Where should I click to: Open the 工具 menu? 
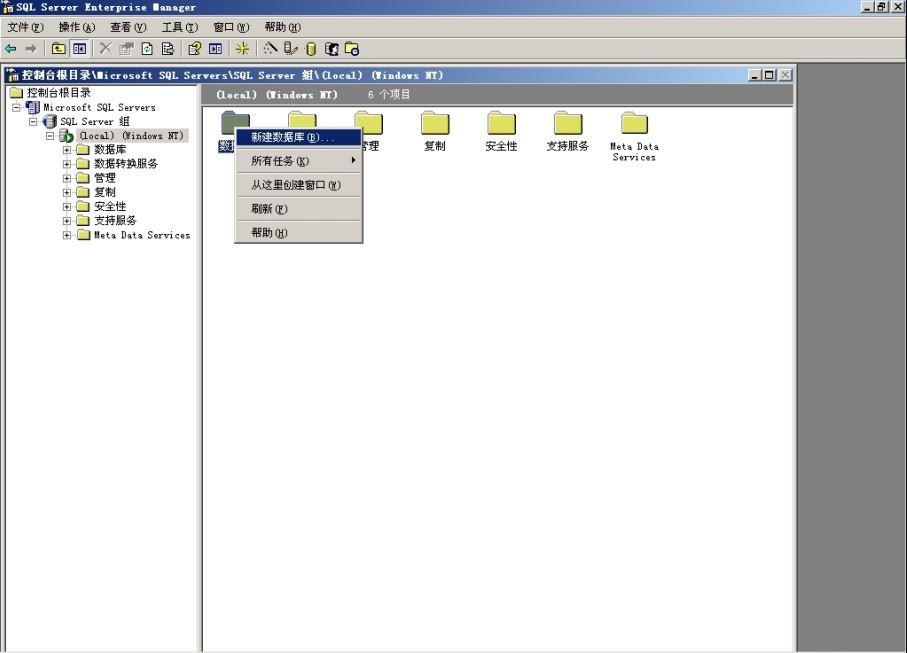click(x=180, y=27)
